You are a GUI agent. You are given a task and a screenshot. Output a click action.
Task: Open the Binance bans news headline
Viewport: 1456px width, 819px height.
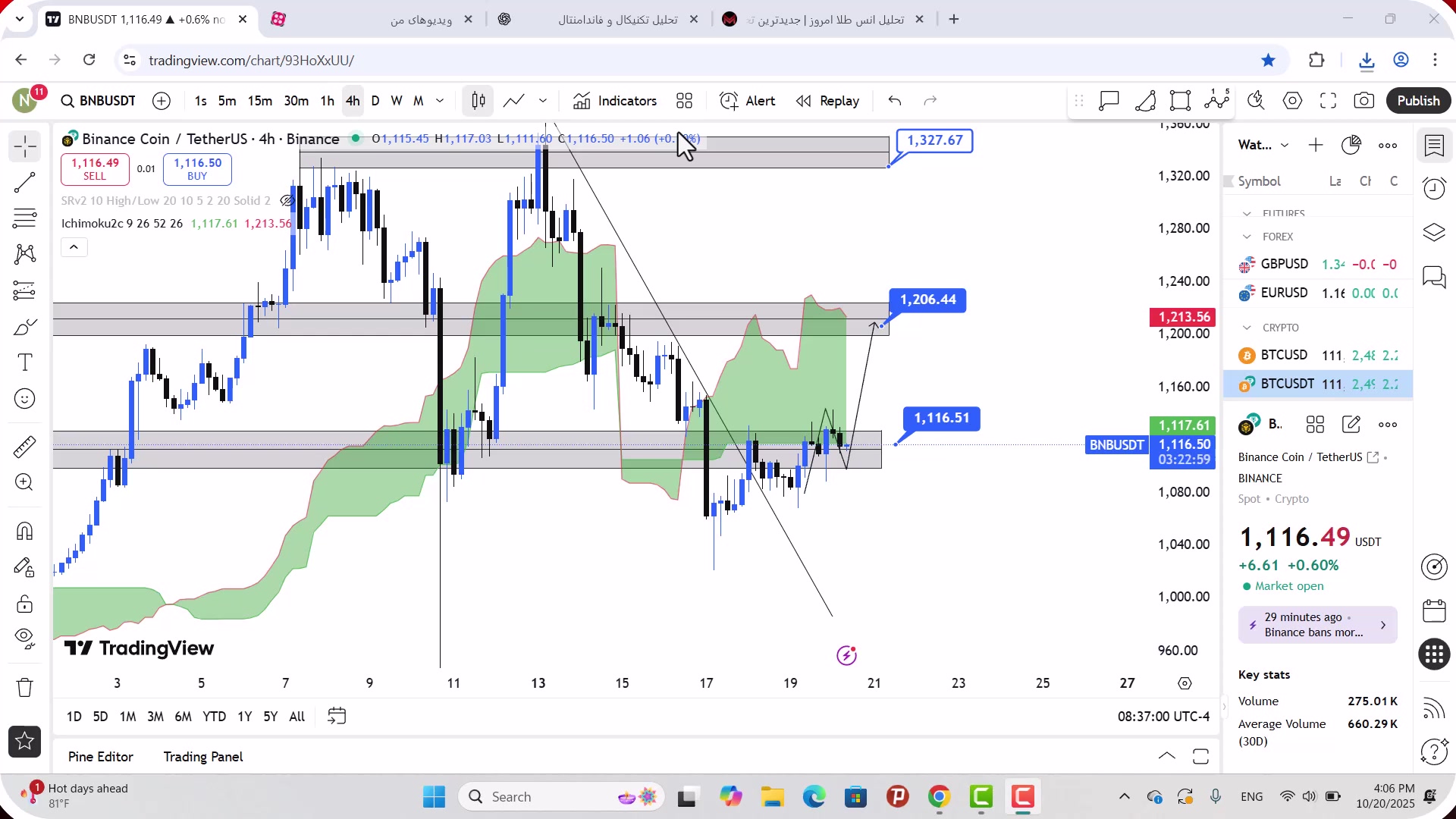[x=1317, y=625]
